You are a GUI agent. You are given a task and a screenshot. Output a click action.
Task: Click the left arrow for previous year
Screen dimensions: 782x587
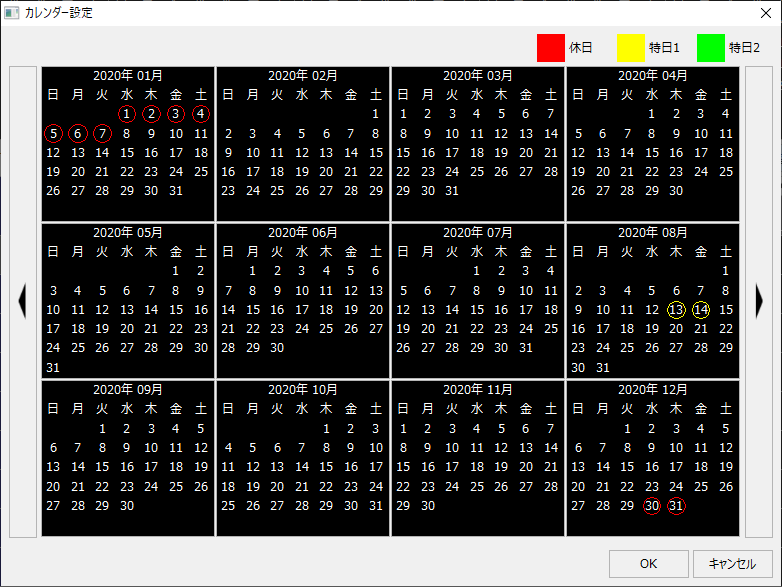point(22,302)
